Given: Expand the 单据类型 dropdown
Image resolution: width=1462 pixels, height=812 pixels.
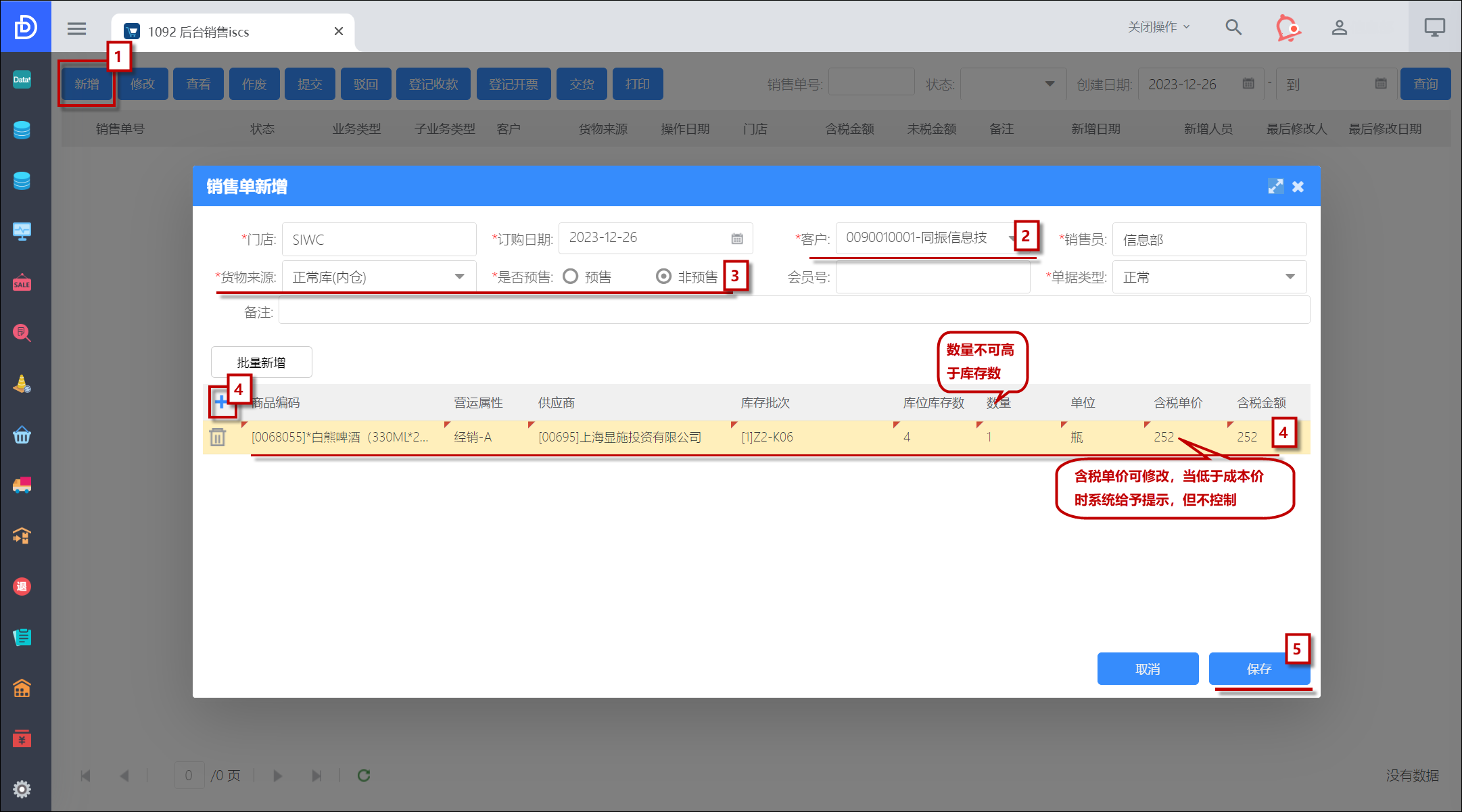Looking at the screenshot, I should pyautogui.click(x=1290, y=277).
